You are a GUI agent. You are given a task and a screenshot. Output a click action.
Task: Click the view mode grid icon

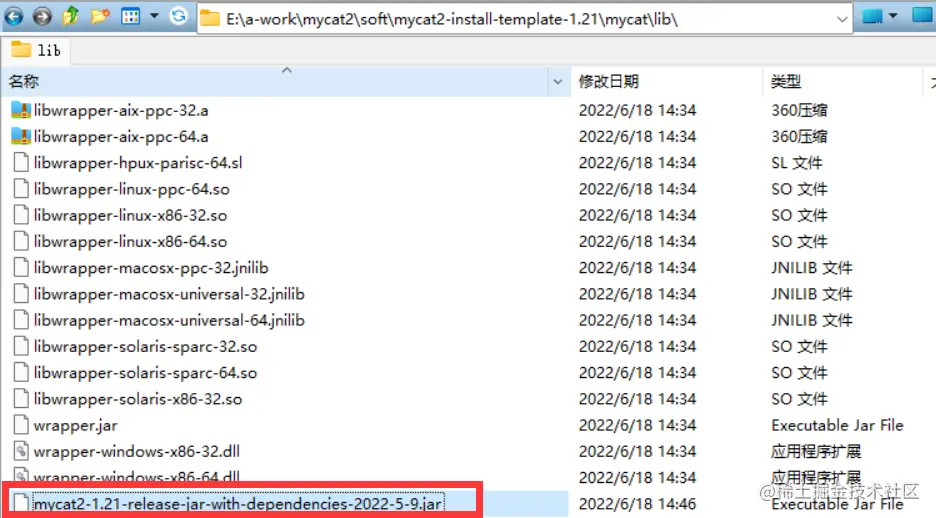(x=130, y=16)
